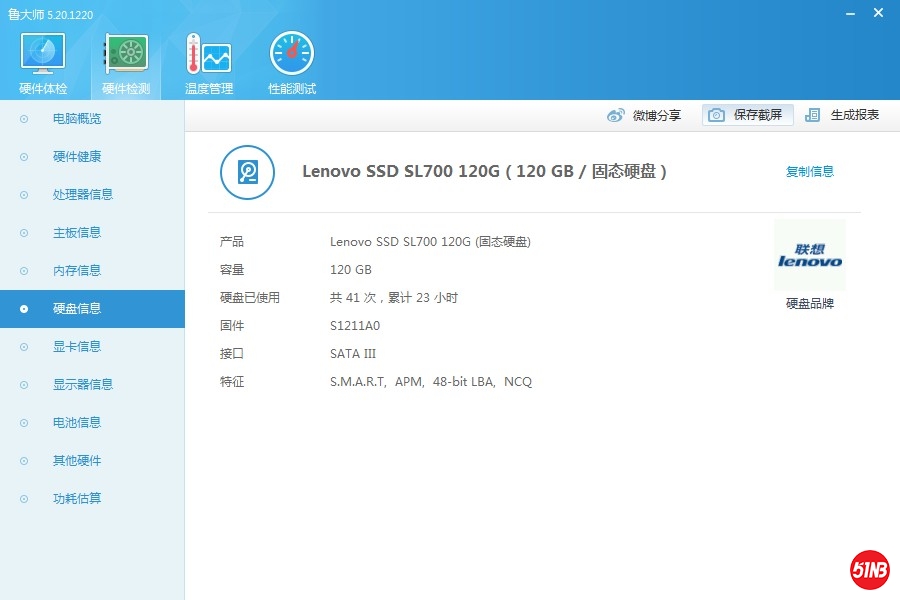Click the 生成报表 report icon
The height and width of the screenshot is (600, 900).
pyautogui.click(x=813, y=115)
